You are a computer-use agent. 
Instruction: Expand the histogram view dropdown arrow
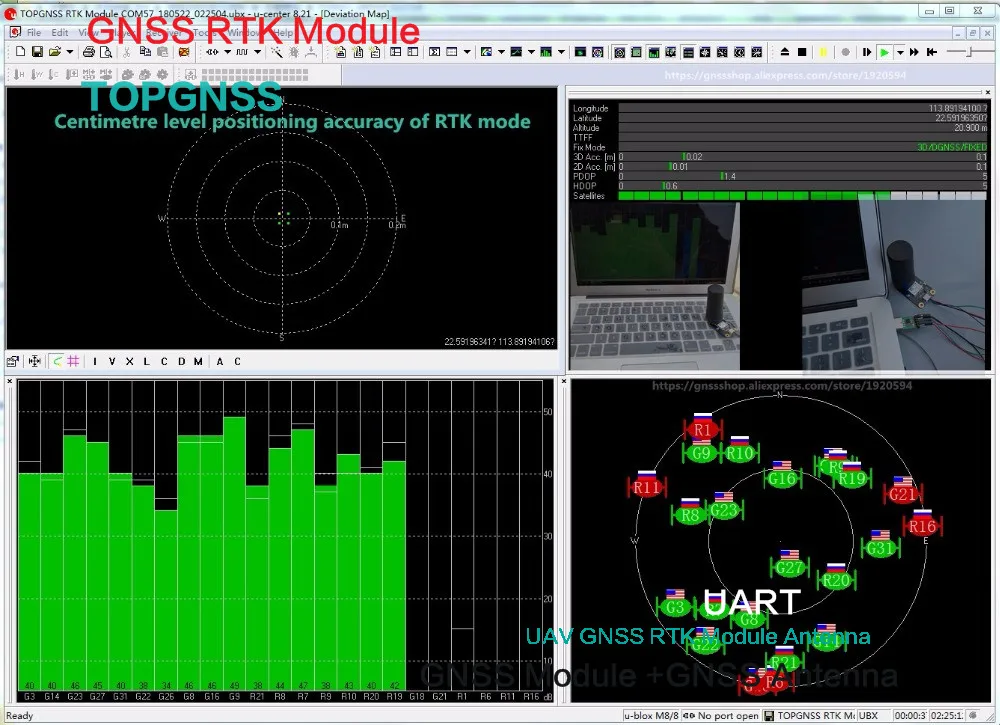tap(561, 52)
